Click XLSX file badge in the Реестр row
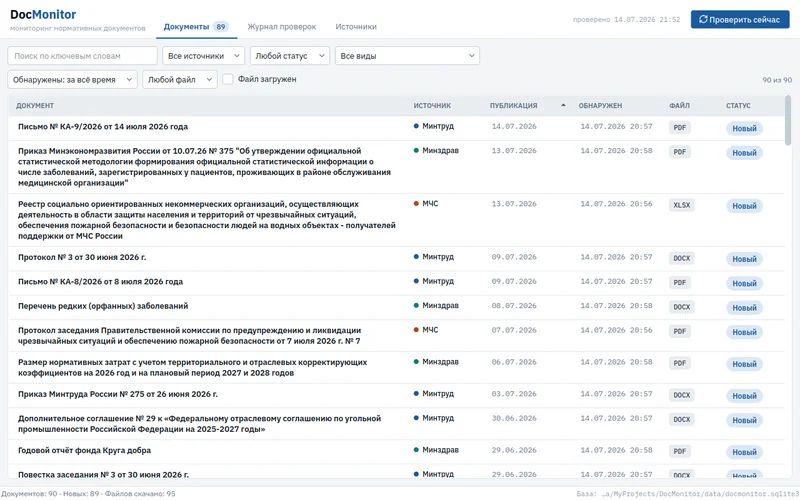800x500 pixels. click(681, 205)
